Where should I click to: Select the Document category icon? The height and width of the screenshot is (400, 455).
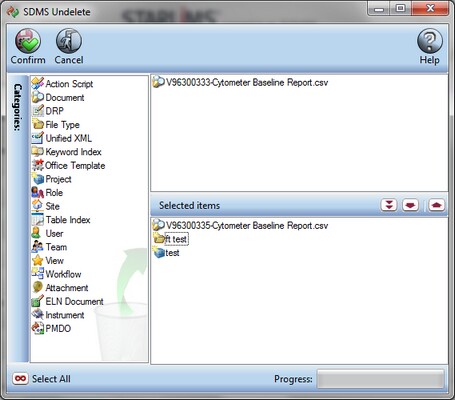(x=38, y=97)
